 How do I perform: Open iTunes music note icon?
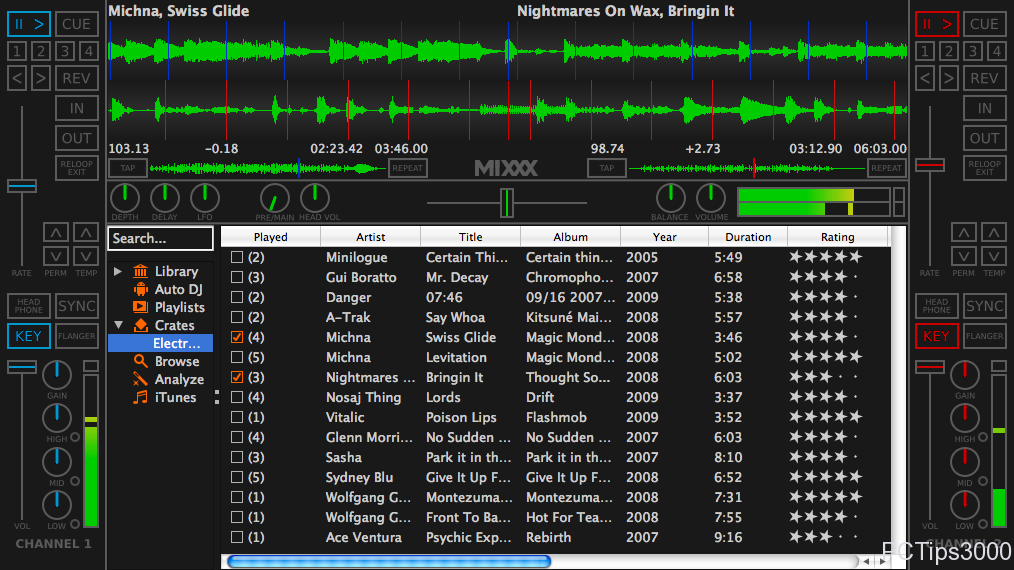140,397
